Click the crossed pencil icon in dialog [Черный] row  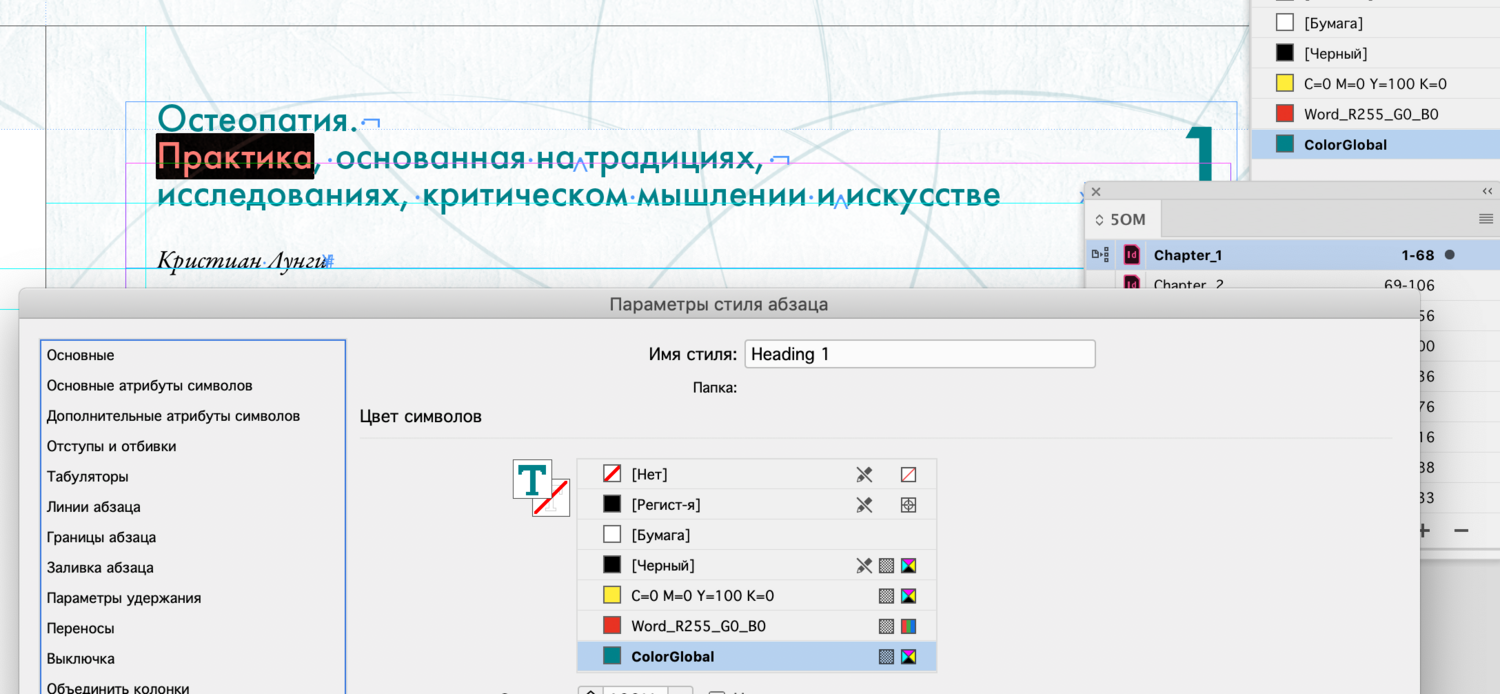[864, 566]
